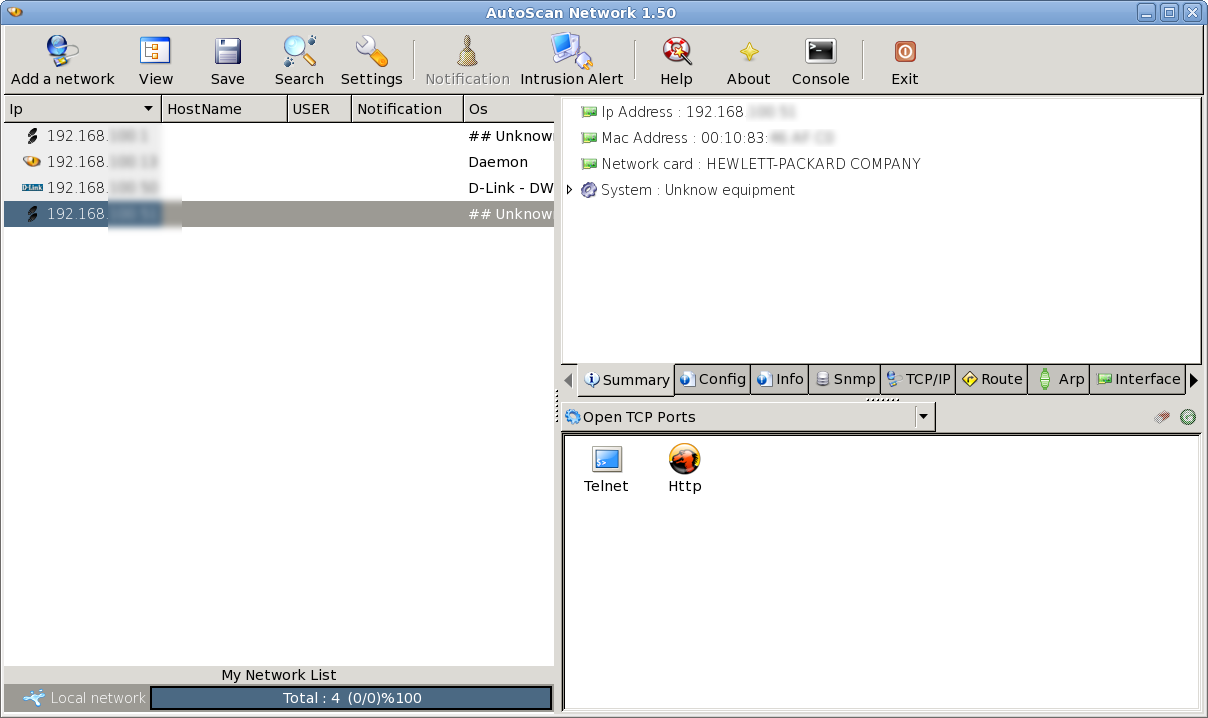The width and height of the screenshot is (1208, 718).
Task: Click the Save floppy disk icon
Action: coord(227,51)
